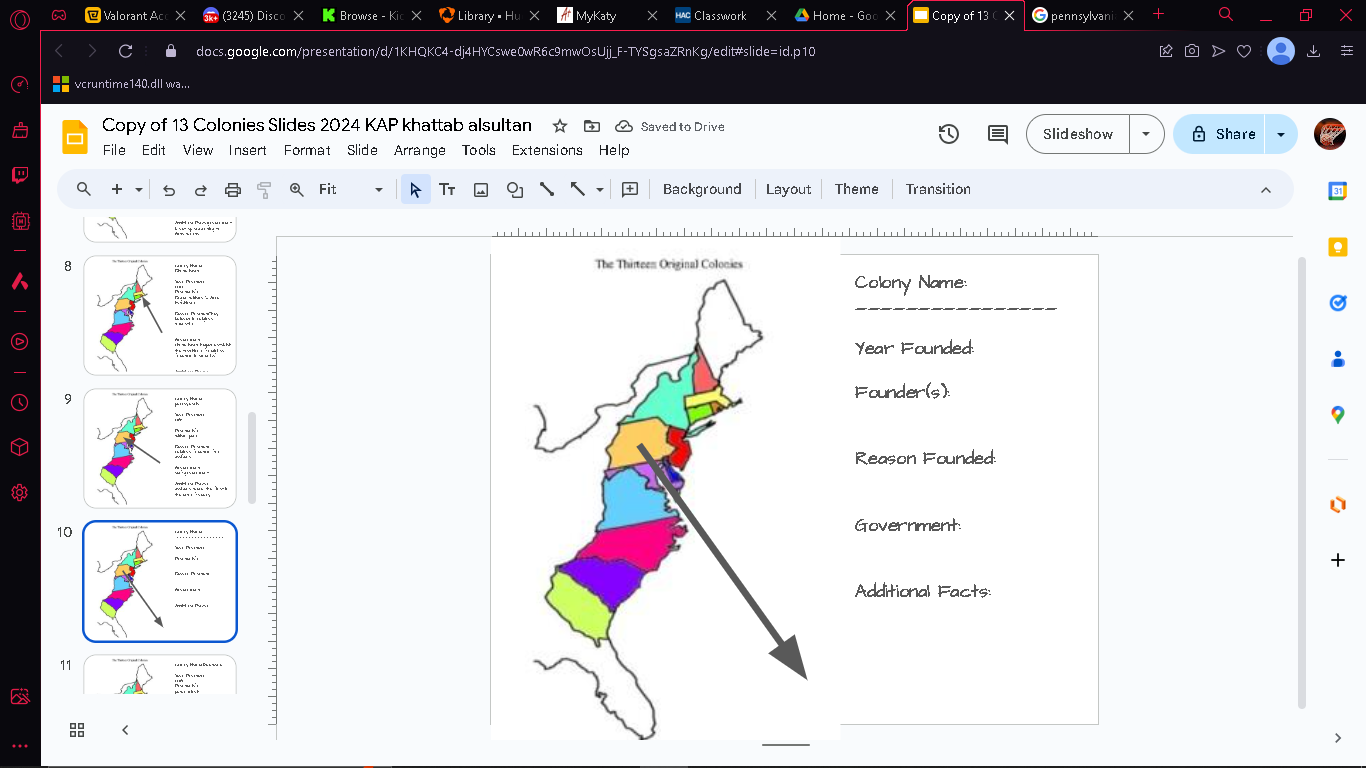Click the Print icon
This screenshot has height=768, width=1366.
[233, 189]
